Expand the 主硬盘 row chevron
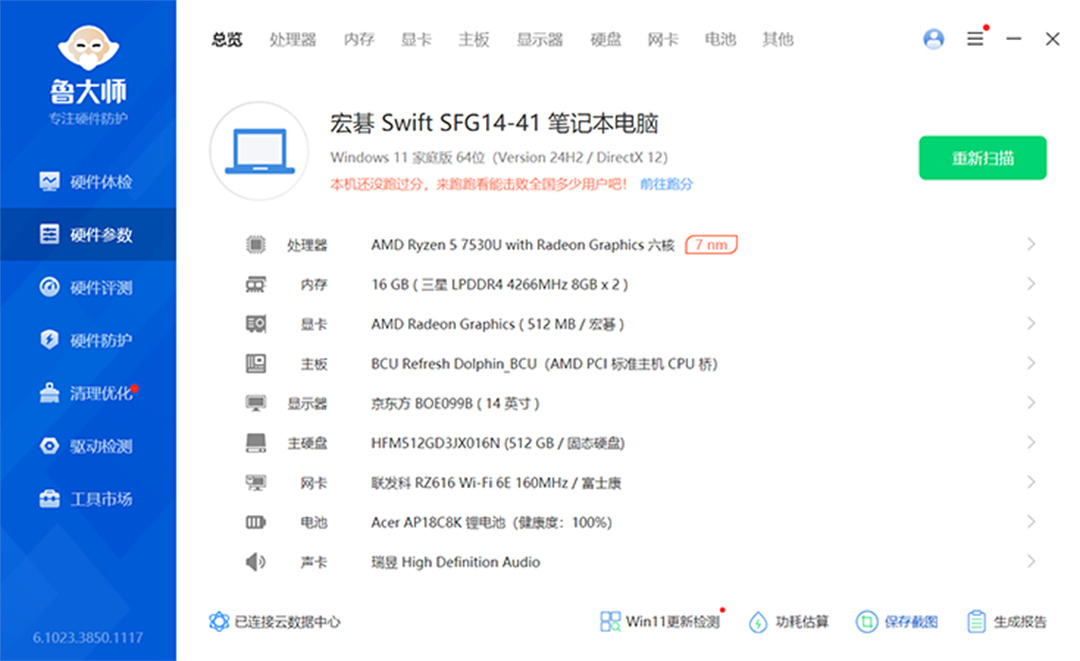Viewport: 1080px width, 661px height. (x=1031, y=443)
